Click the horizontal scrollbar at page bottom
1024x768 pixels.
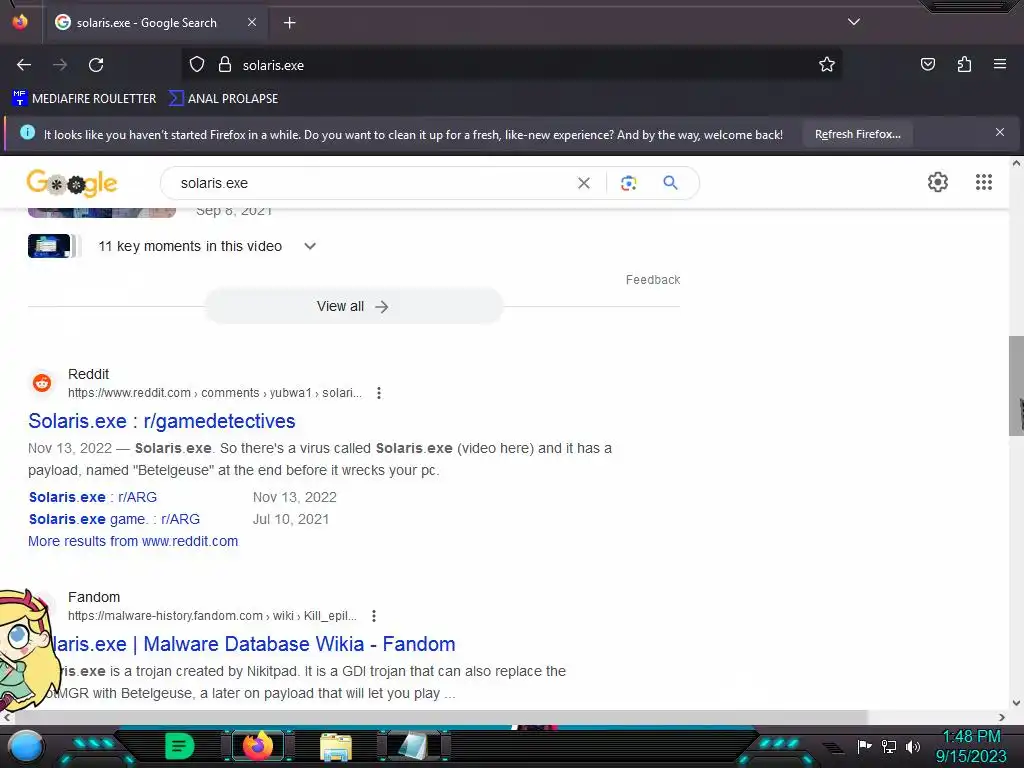click(441, 717)
